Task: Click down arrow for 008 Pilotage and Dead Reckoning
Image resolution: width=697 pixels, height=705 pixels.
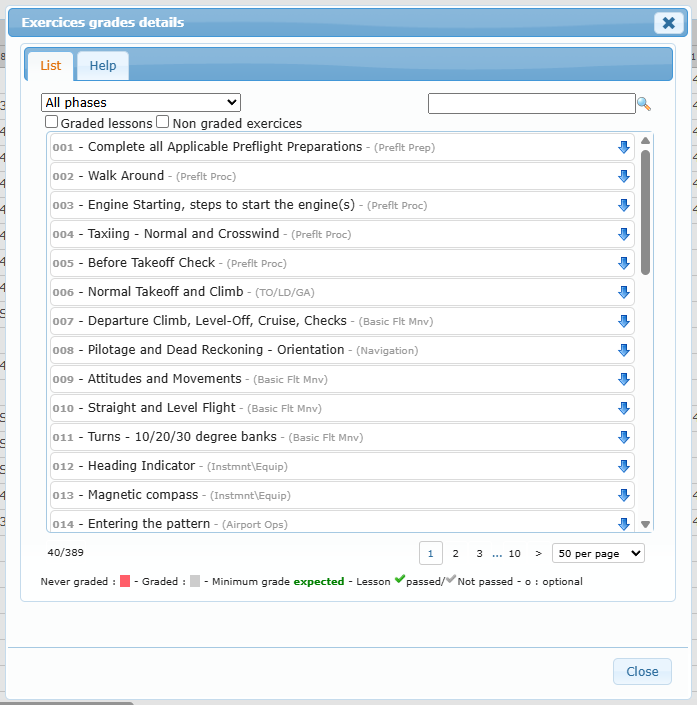Action: click(624, 350)
